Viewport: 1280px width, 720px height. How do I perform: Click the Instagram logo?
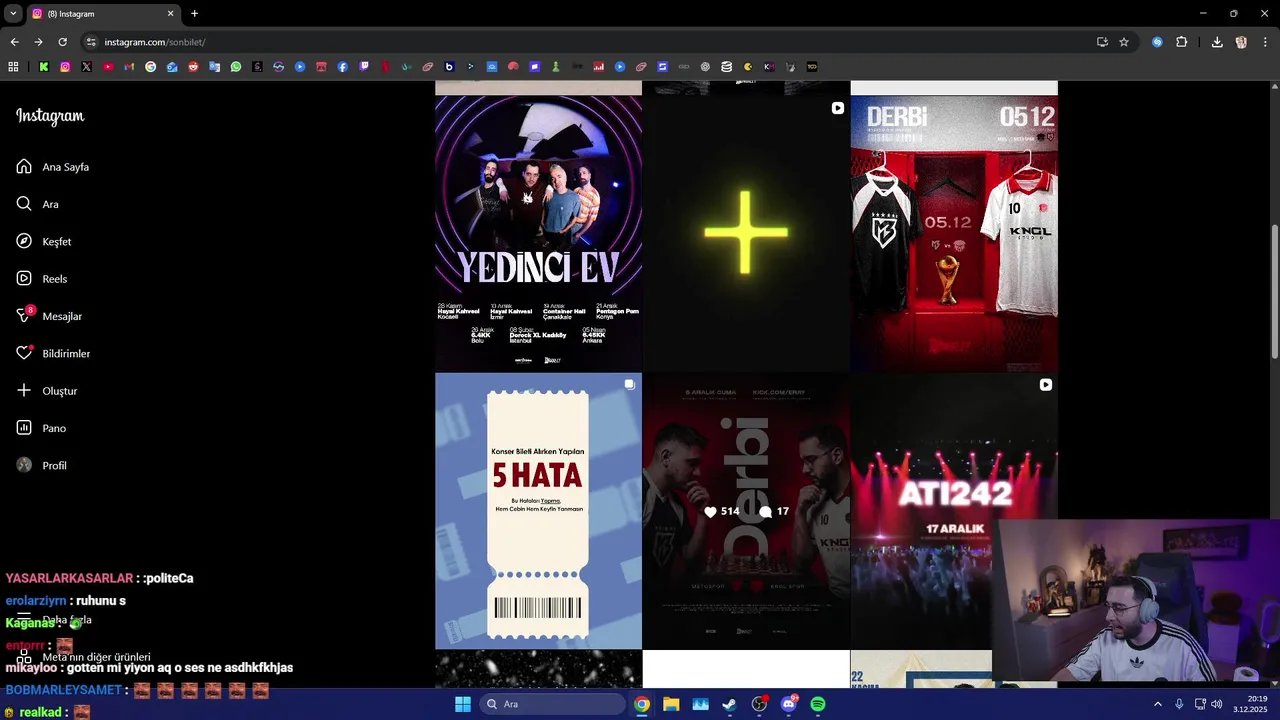pyautogui.click(x=50, y=116)
